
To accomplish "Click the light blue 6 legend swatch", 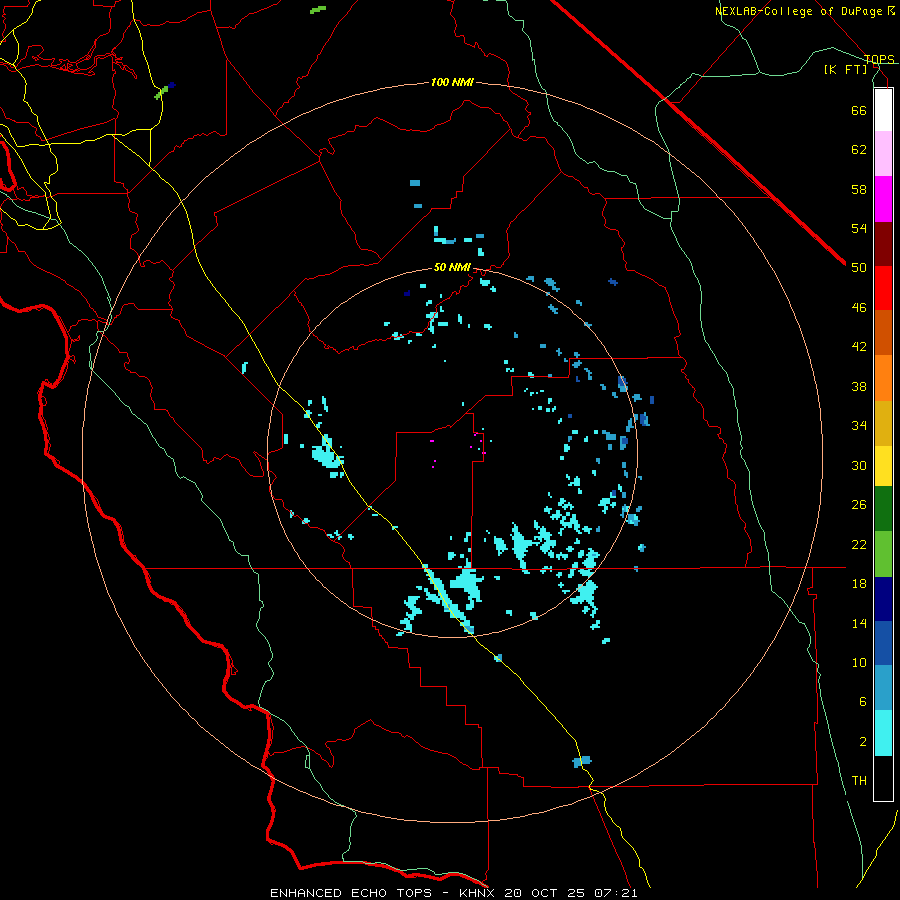I will [883, 688].
